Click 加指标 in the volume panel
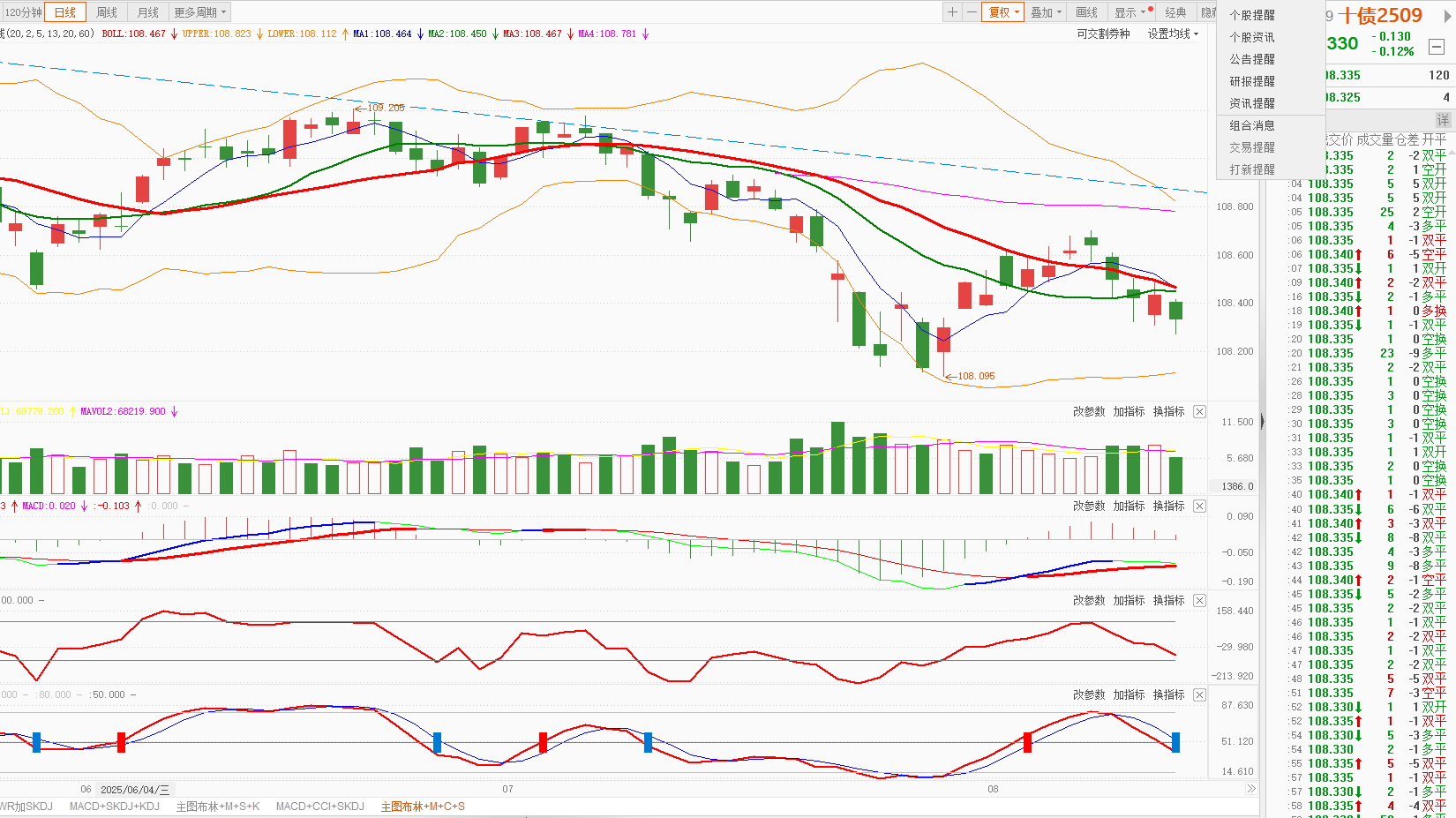This screenshot has height=818, width=1456. pyautogui.click(x=1129, y=412)
